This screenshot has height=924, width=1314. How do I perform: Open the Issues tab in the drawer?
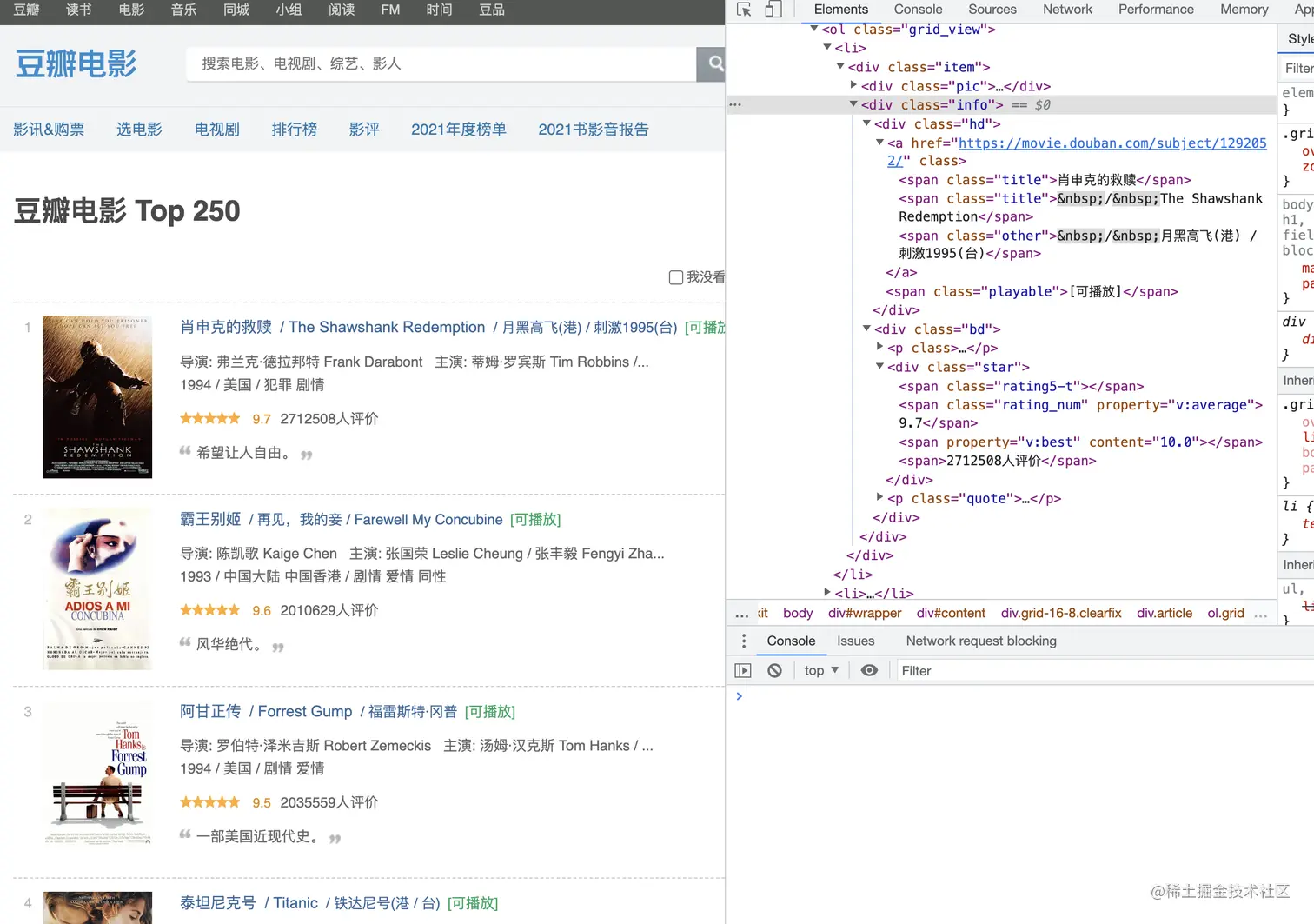(x=855, y=641)
